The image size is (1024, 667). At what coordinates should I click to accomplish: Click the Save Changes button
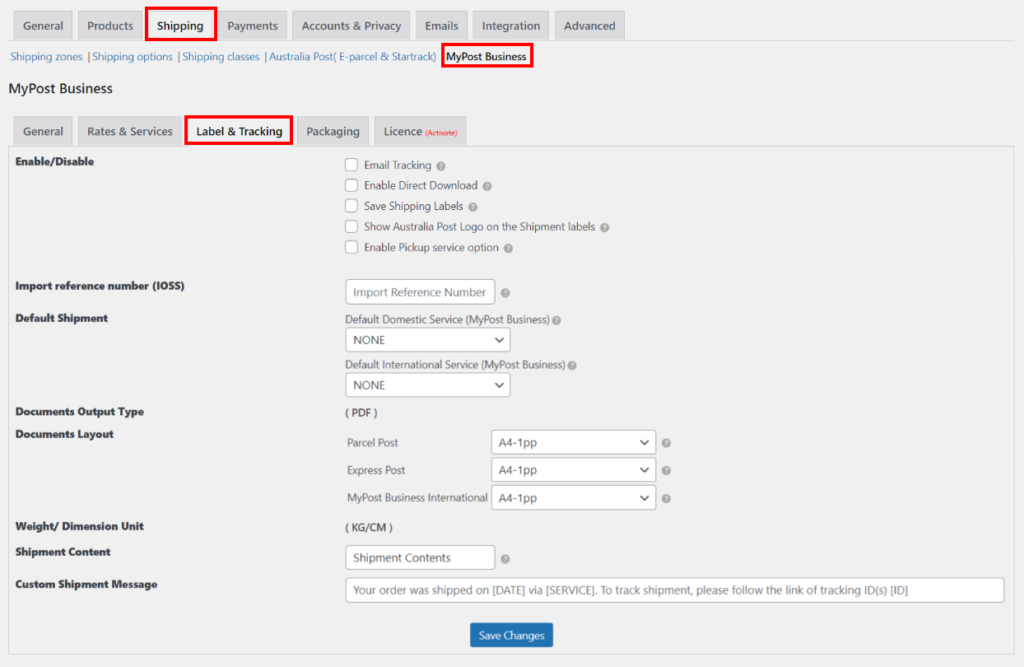point(511,635)
